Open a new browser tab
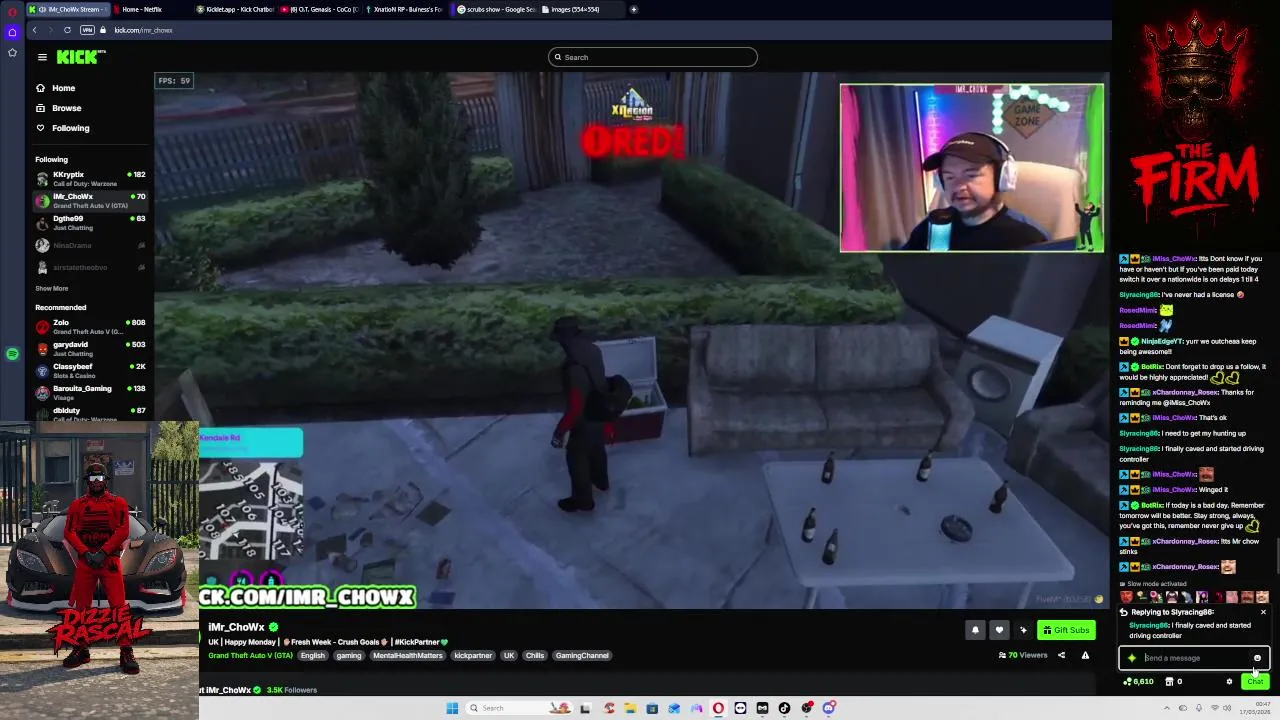This screenshot has width=1280, height=720. [633, 9]
